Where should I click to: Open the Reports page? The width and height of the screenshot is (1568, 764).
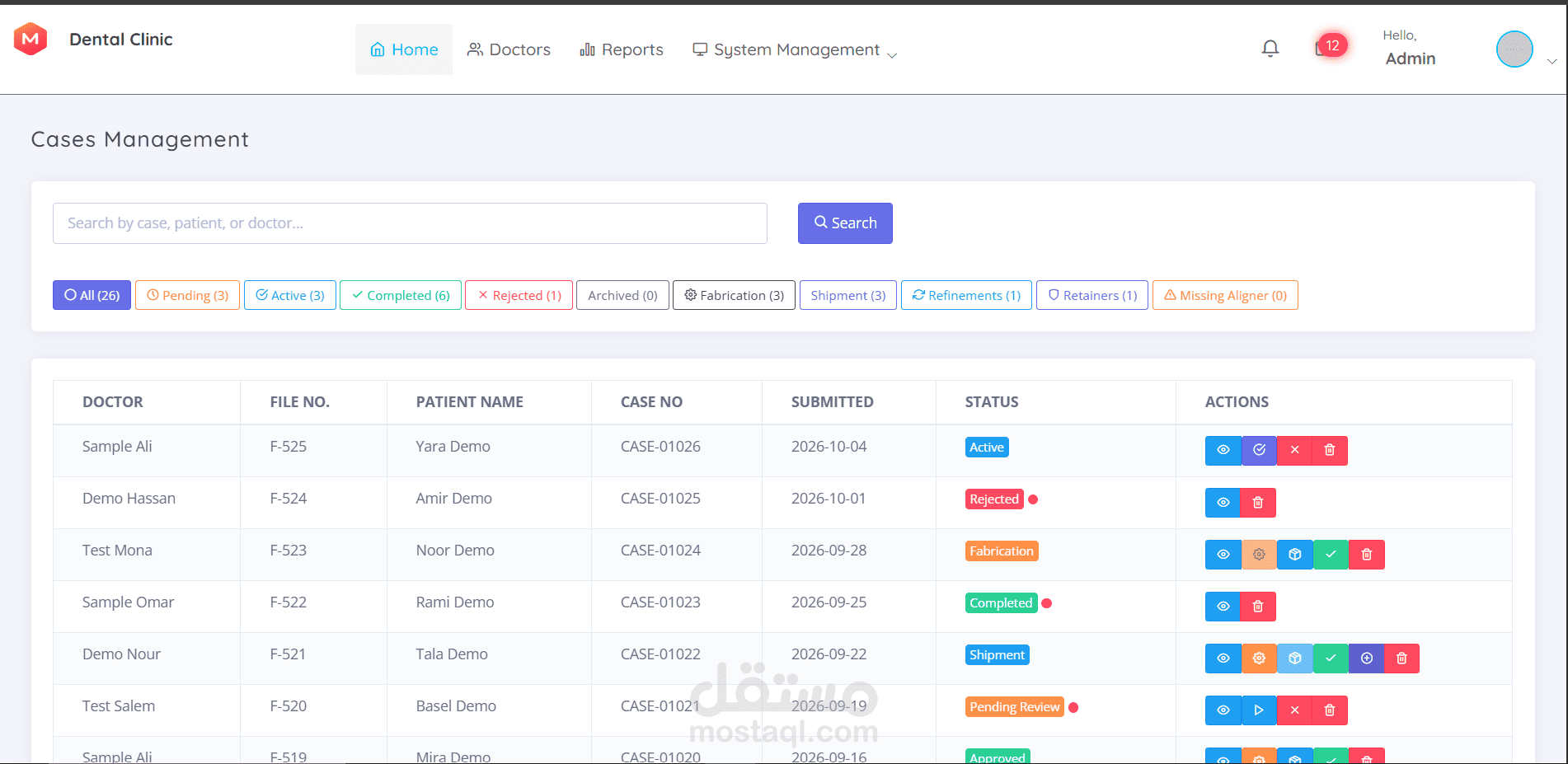coord(622,49)
